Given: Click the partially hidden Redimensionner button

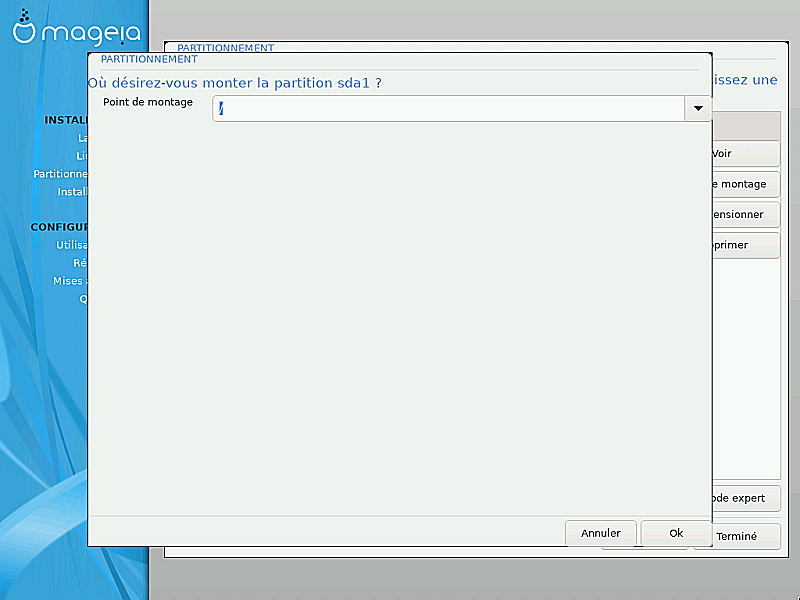Looking at the screenshot, I should click(744, 214).
